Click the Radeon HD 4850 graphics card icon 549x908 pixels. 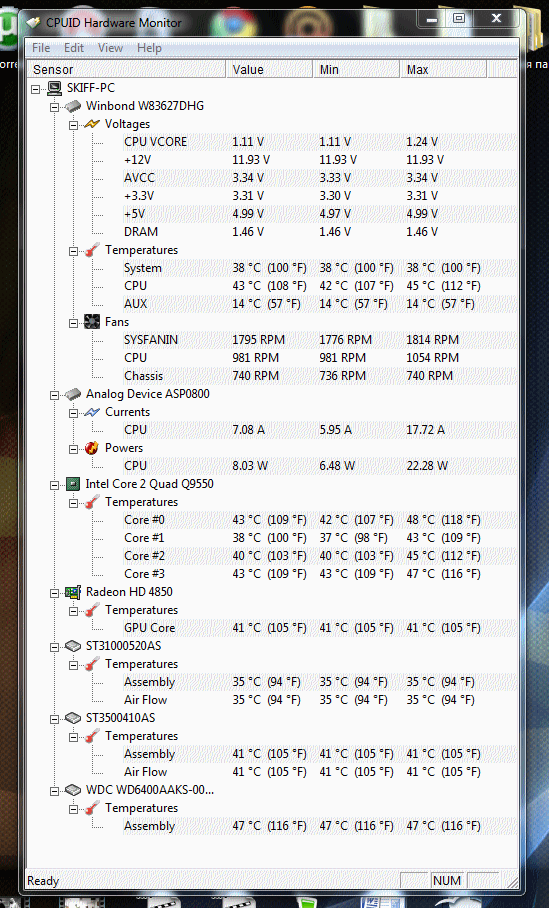coord(73,592)
